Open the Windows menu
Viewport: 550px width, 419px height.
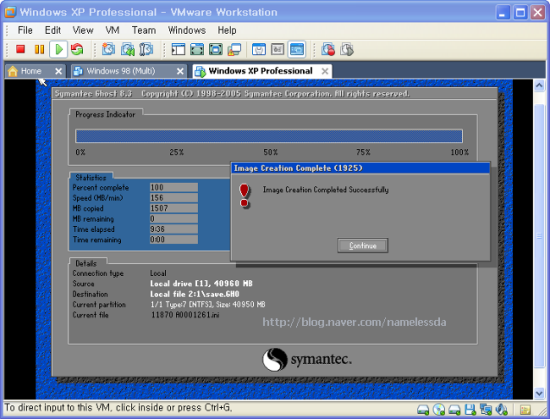point(187,30)
